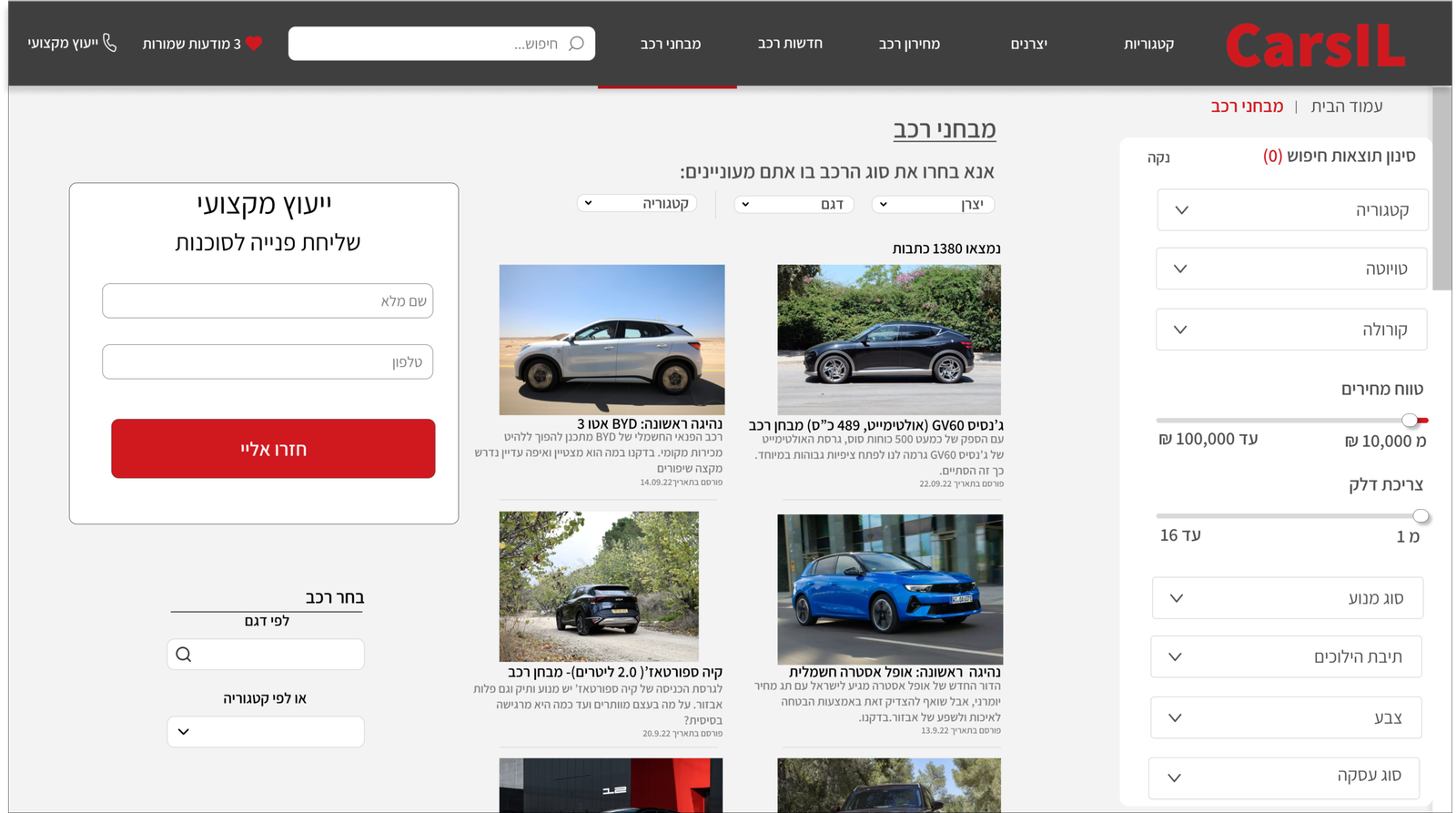Click the פורסם בתאריך 14.09.22 date
This screenshot has height=813, width=1456.
pos(682,483)
